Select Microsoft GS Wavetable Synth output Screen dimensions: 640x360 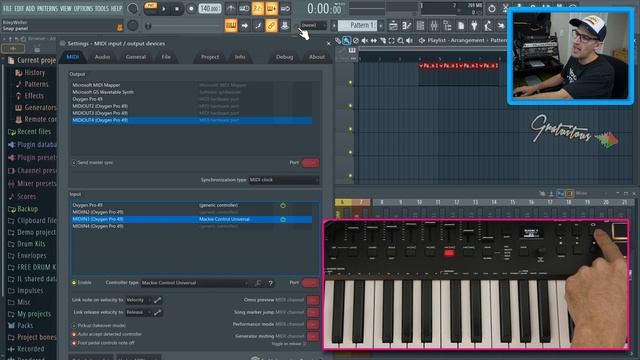click(192, 92)
